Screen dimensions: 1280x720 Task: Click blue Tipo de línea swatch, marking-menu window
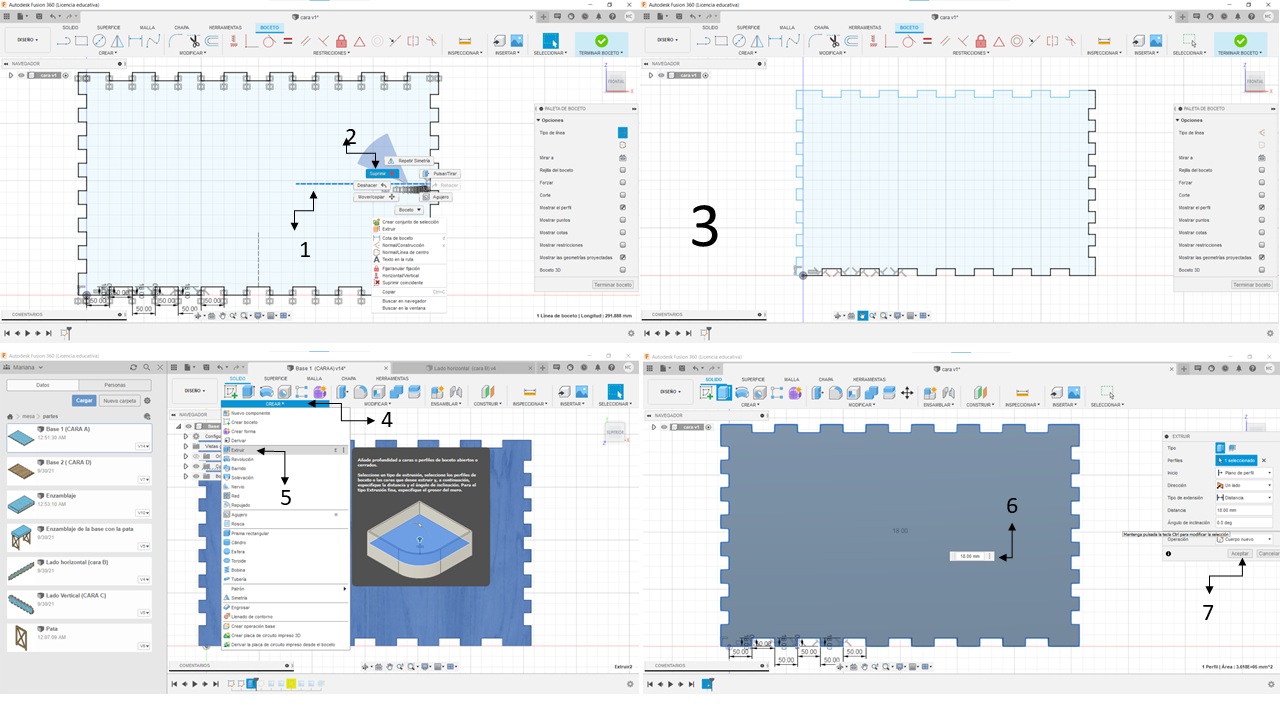(622, 132)
